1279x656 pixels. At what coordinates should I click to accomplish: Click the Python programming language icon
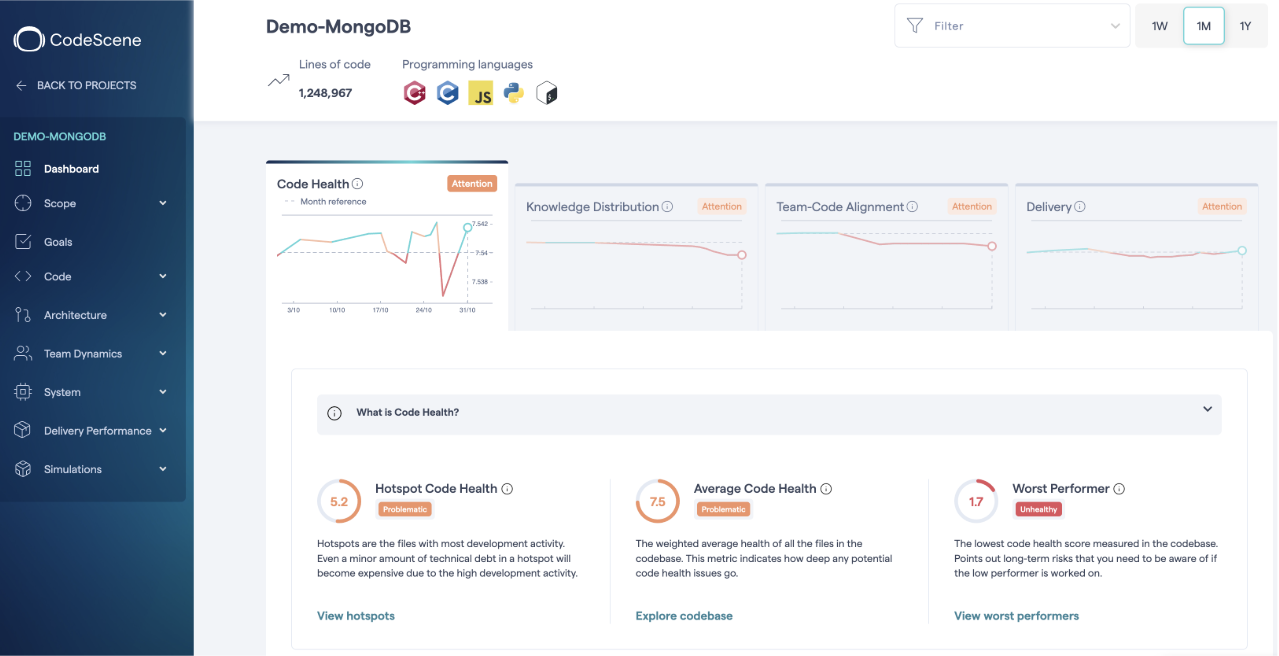tap(513, 92)
